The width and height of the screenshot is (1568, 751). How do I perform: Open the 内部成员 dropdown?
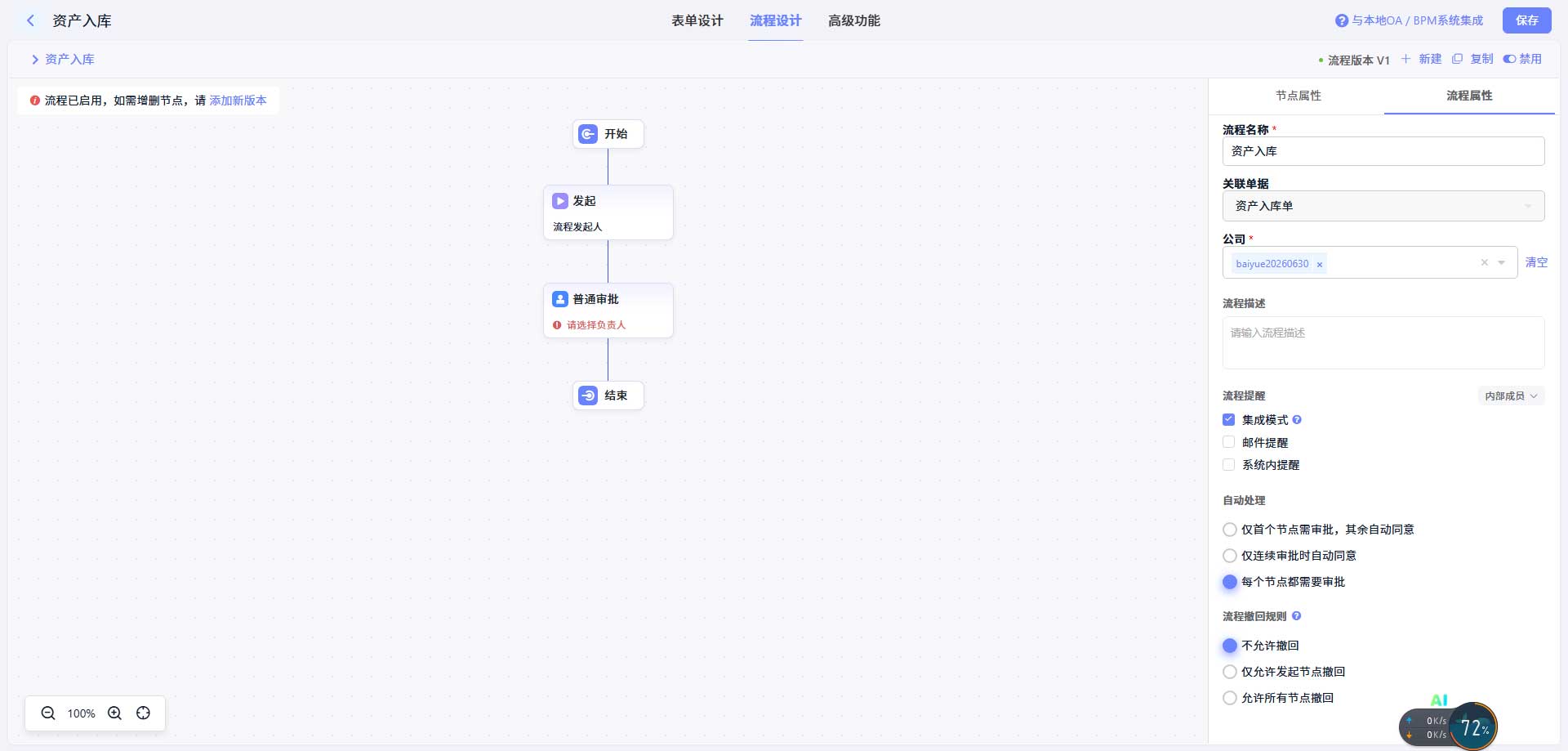tap(1511, 396)
